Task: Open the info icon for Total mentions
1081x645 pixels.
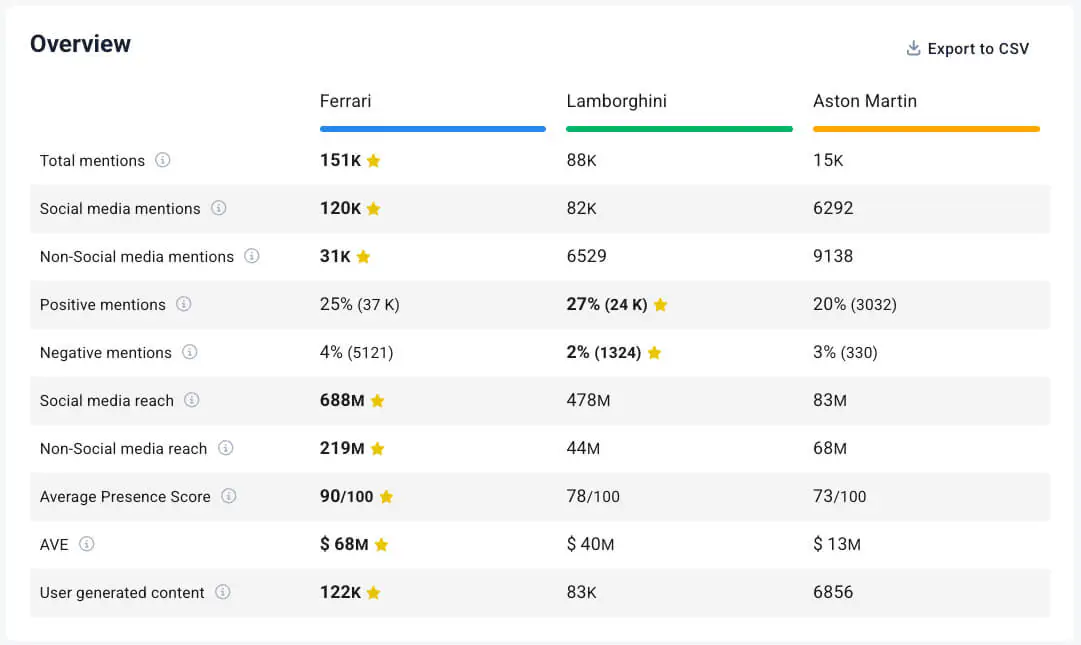Action: point(163,160)
